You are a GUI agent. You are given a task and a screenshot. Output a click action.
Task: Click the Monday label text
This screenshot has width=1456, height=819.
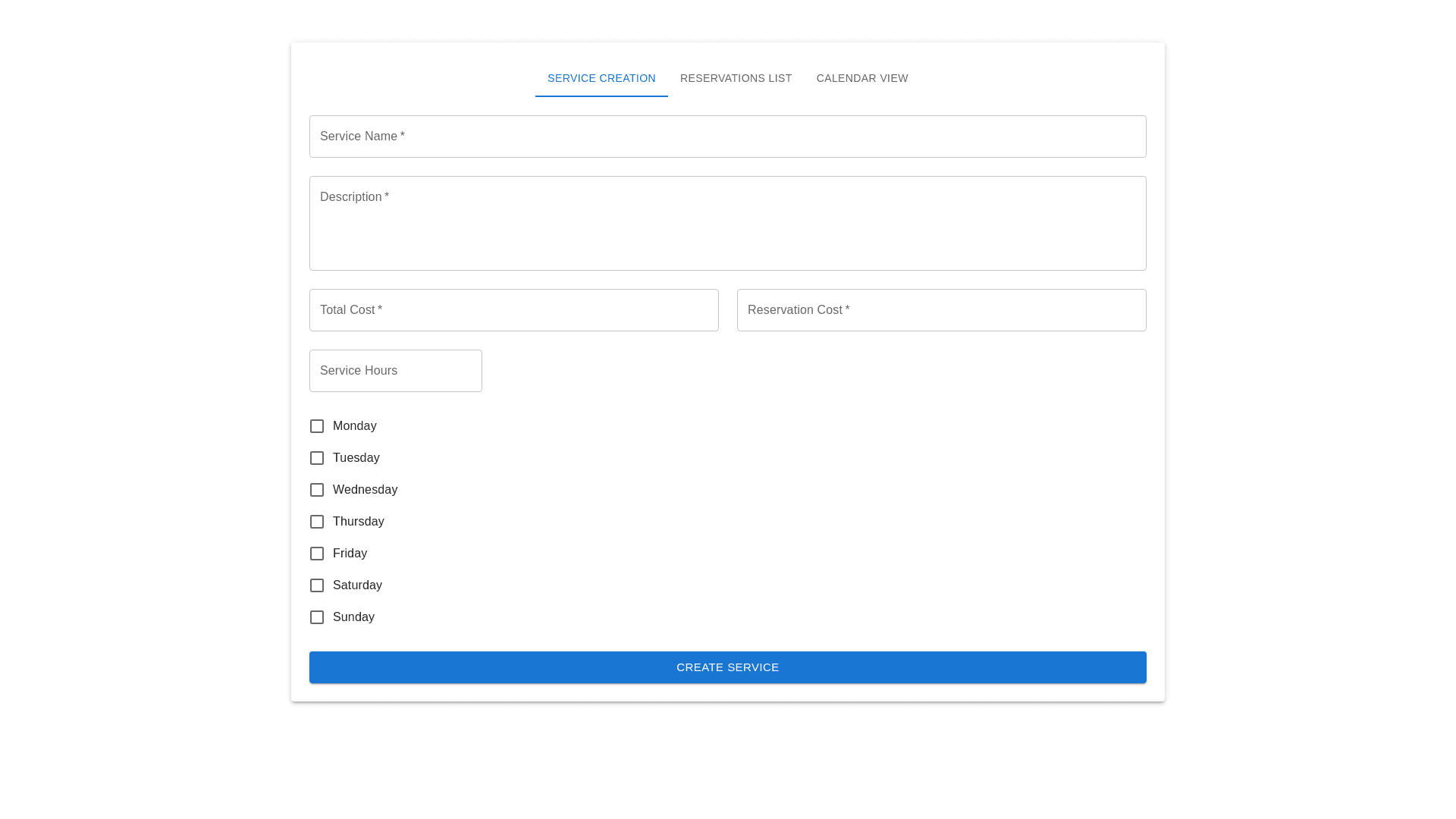point(354,426)
